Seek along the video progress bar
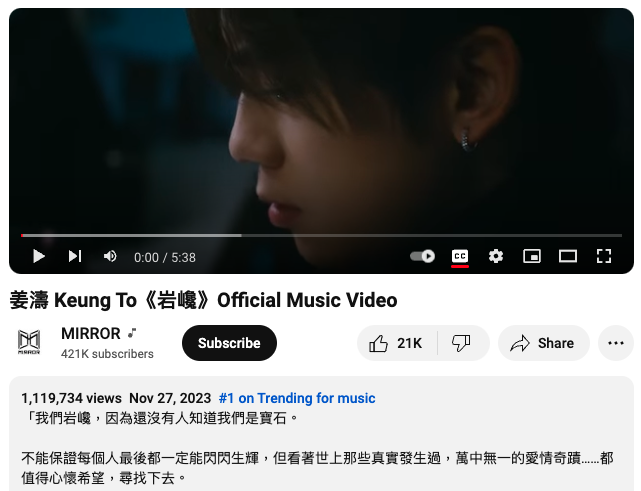Viewport: 641px width, 491px height. point(321,235)
